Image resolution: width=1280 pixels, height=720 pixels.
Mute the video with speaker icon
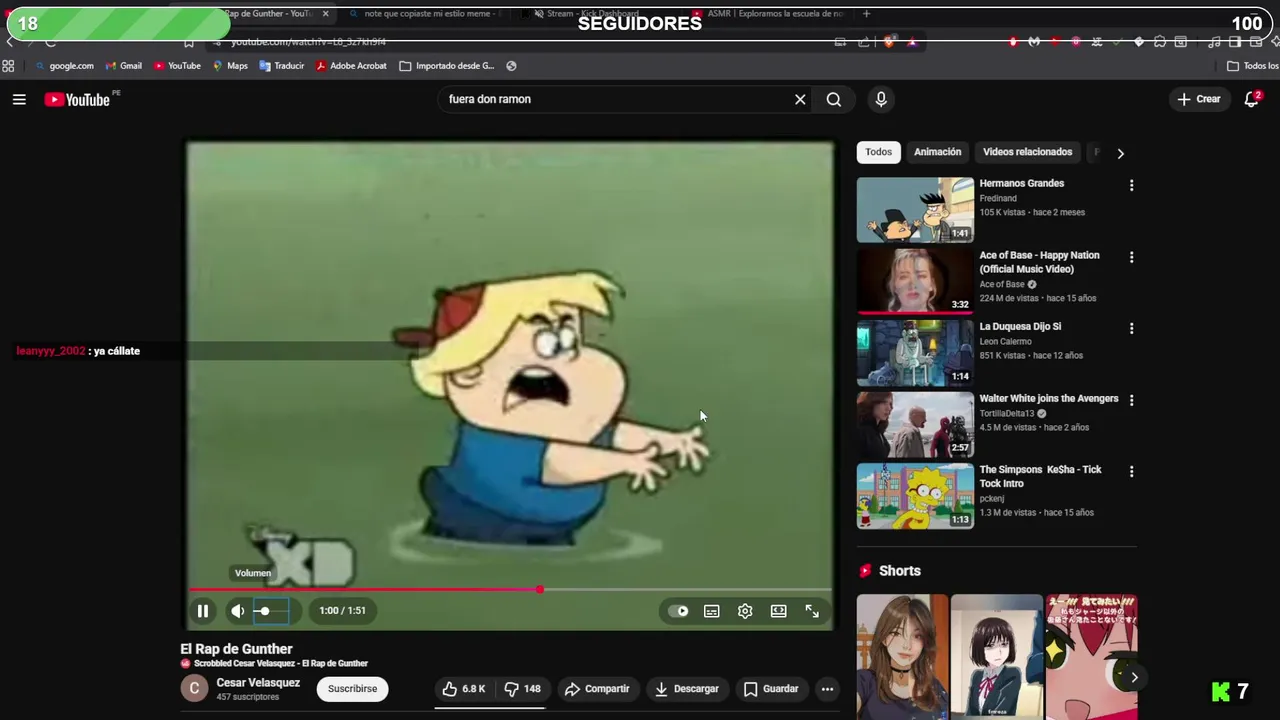tap(237, 611)
